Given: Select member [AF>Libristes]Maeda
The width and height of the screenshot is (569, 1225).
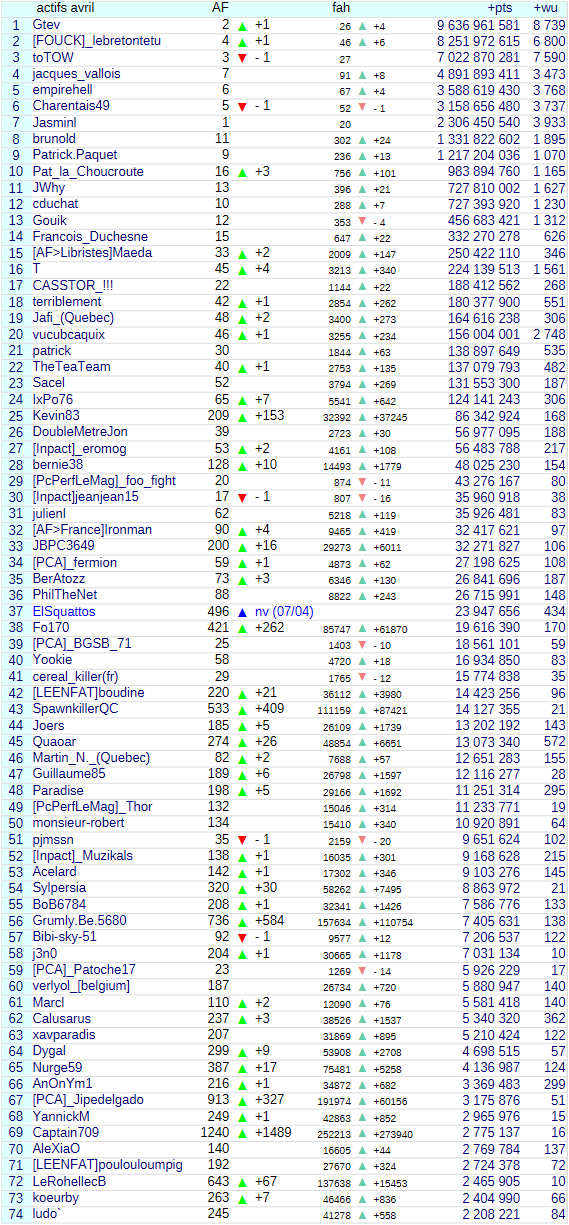Looking at the screenshot, I should point(92,252).
